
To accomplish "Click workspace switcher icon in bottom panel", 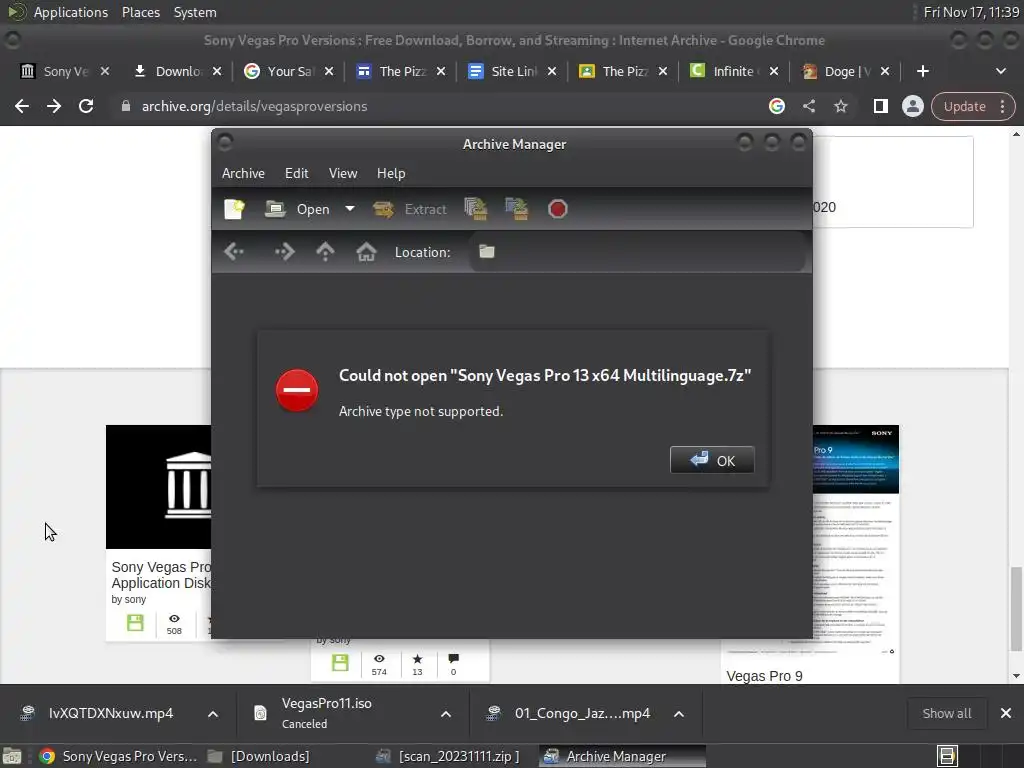I will (947, 756).
